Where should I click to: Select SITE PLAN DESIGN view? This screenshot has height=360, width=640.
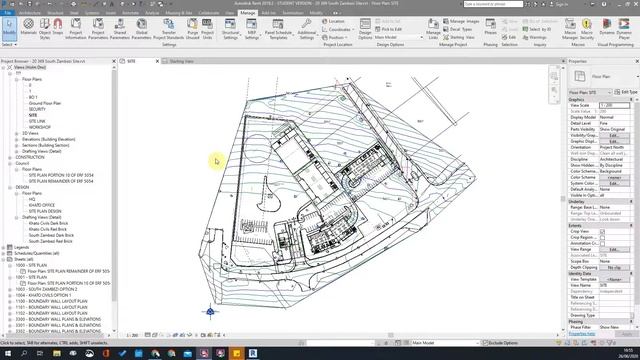point(45,211)
